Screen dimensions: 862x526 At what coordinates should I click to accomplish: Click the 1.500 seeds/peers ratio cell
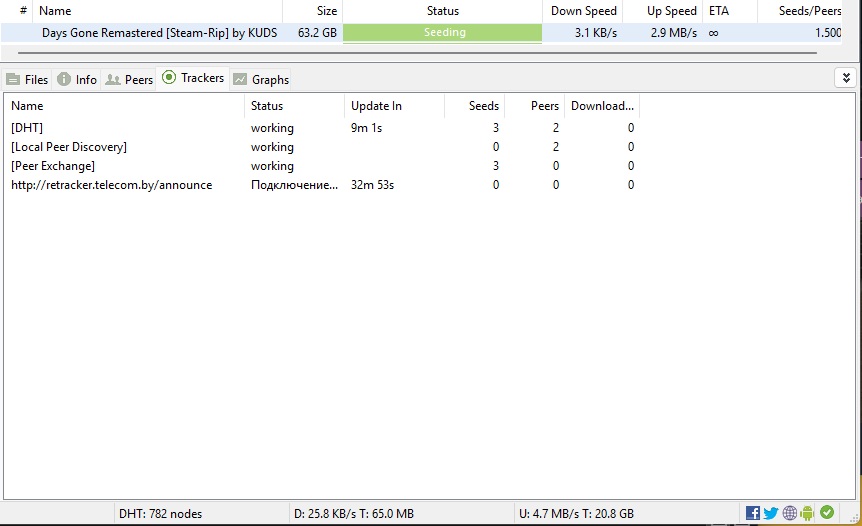(828, 33)
